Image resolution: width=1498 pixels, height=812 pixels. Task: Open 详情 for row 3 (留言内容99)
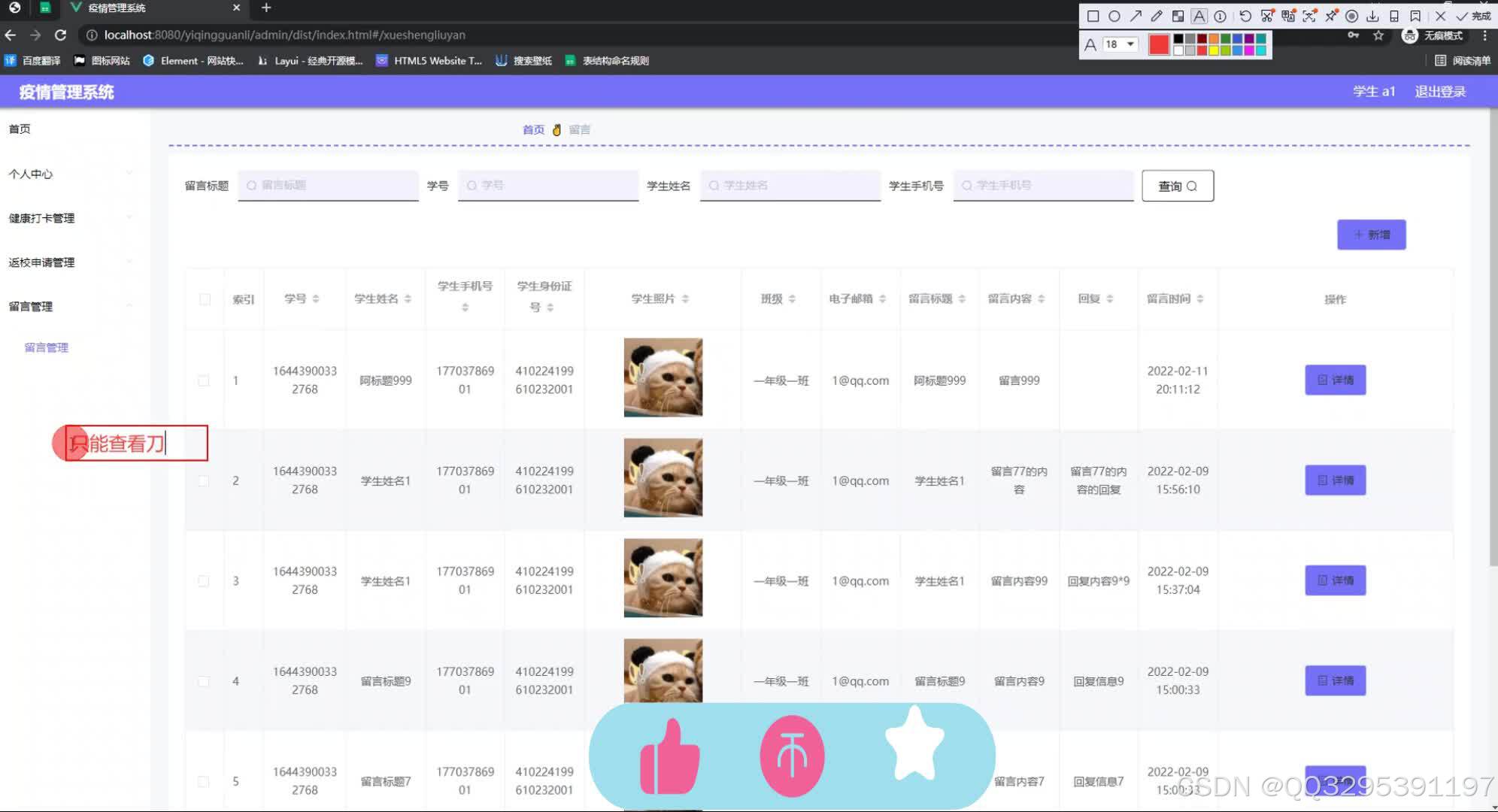coord(1336,580)
